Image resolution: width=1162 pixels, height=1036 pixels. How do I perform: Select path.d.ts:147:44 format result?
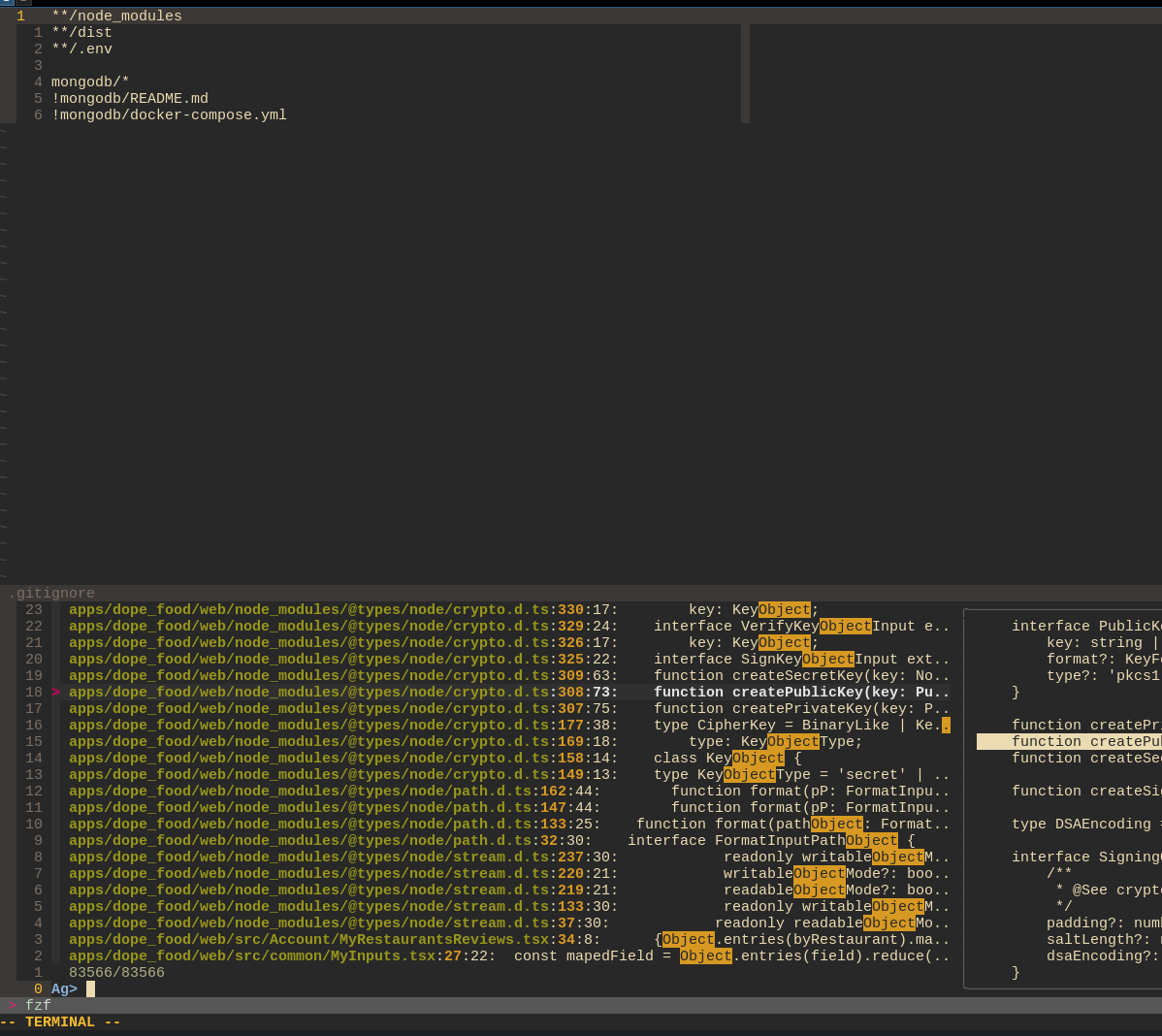pyautogui.click(x=509, y=807)
